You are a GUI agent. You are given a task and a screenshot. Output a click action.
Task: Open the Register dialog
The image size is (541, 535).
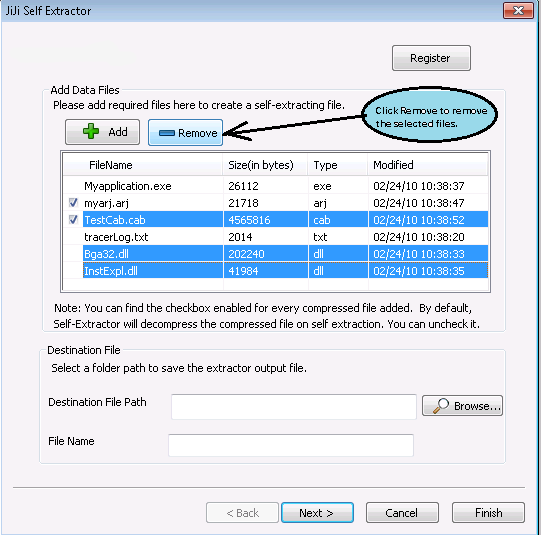(431, 58)
